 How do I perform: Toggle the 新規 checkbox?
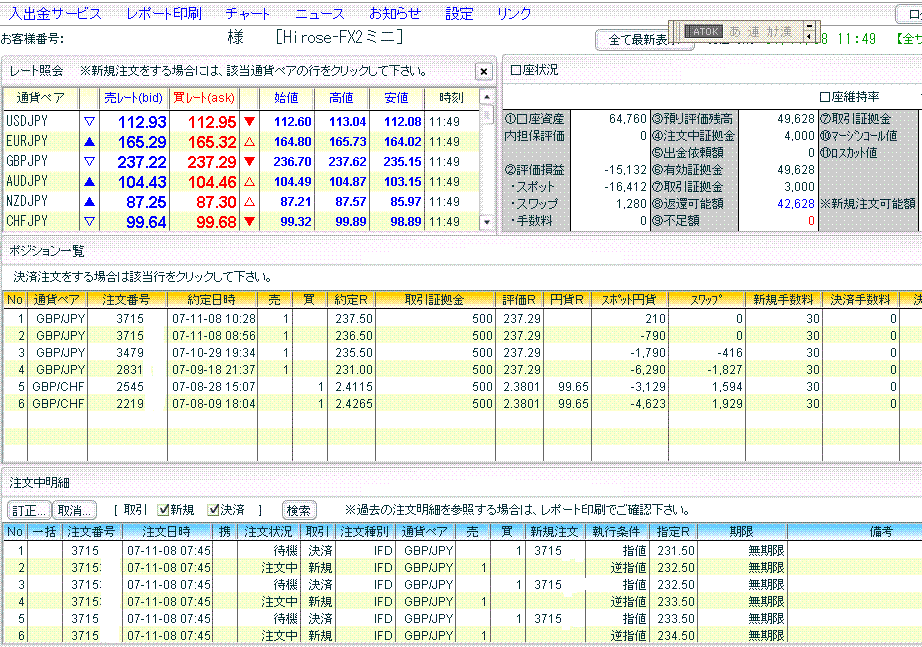pos(163,510)
